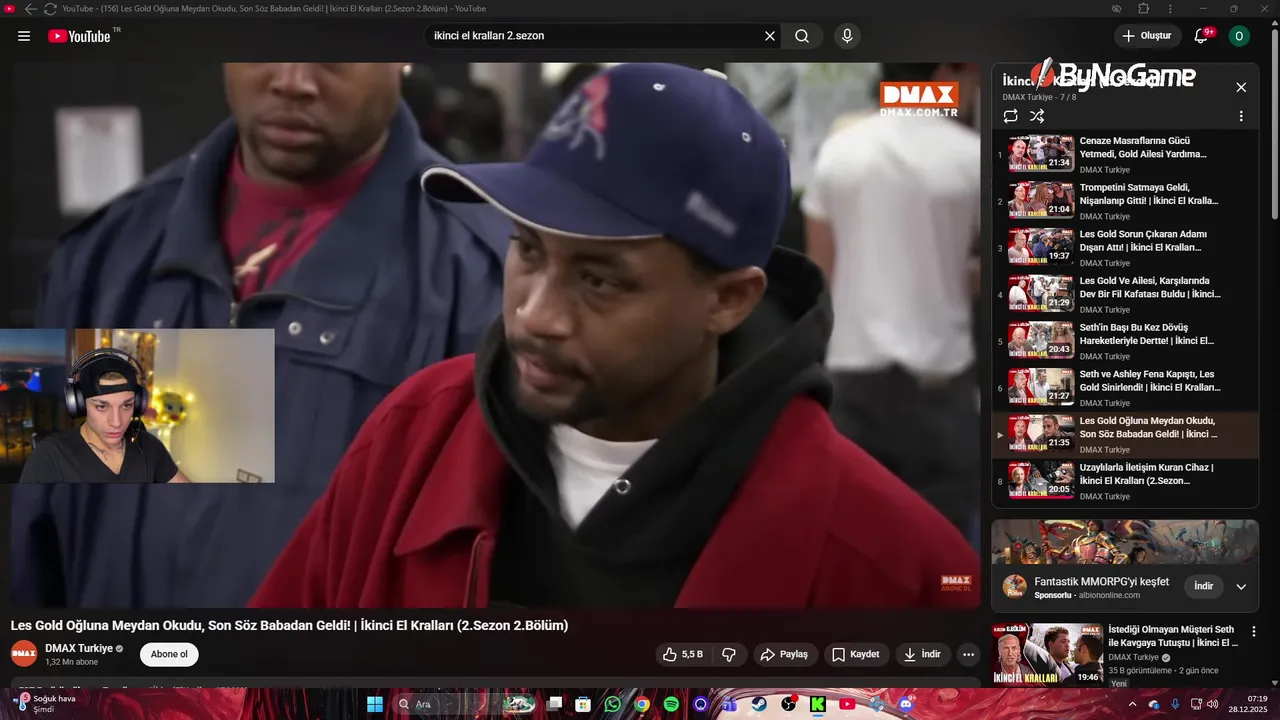Click the video player to pause
1280x720 pixels.
496,335
